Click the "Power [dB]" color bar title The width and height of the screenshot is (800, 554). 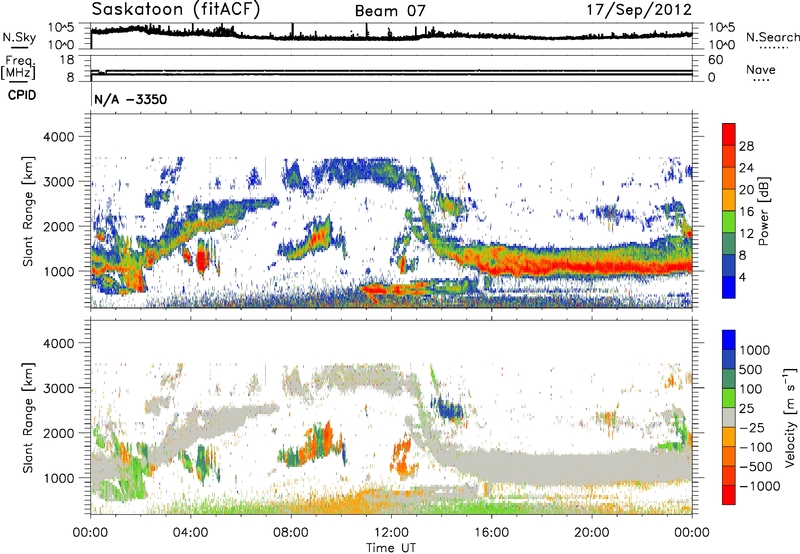point(763,211)
